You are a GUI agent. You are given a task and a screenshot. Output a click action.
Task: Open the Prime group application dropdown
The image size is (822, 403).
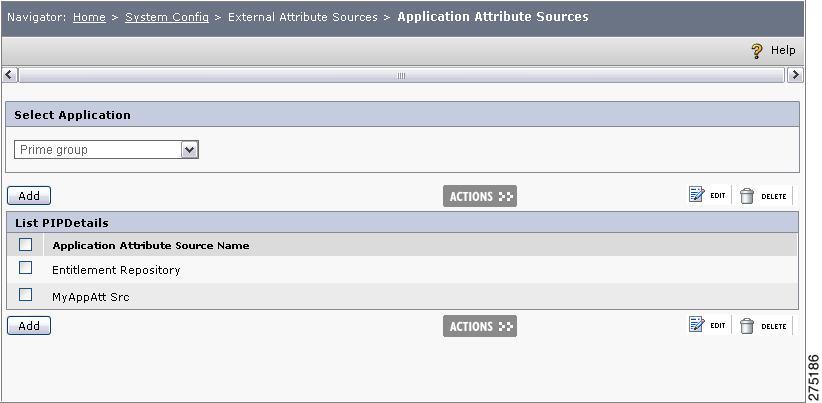click(x=106, y=150)
